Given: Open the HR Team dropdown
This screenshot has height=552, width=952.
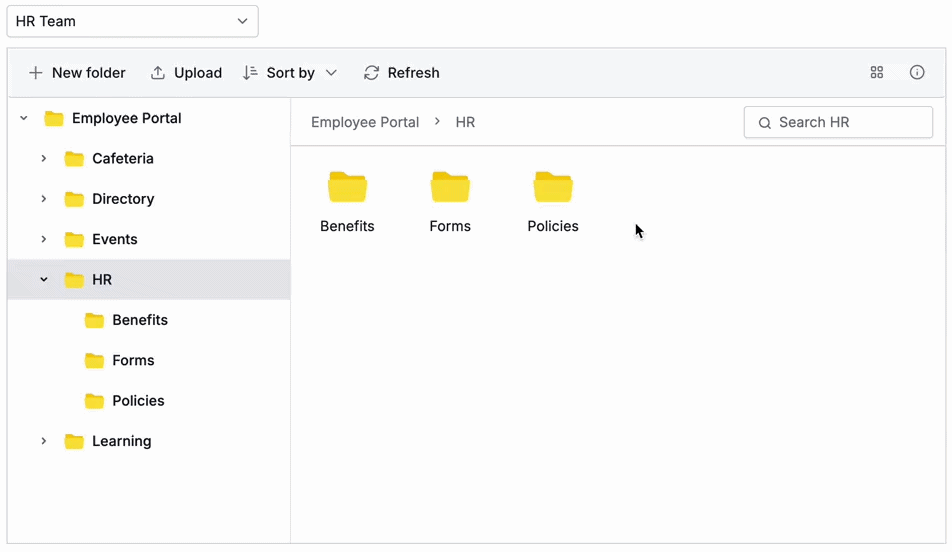Looking at the screenshot, I should pyautogui.click(x=132, y=21).
